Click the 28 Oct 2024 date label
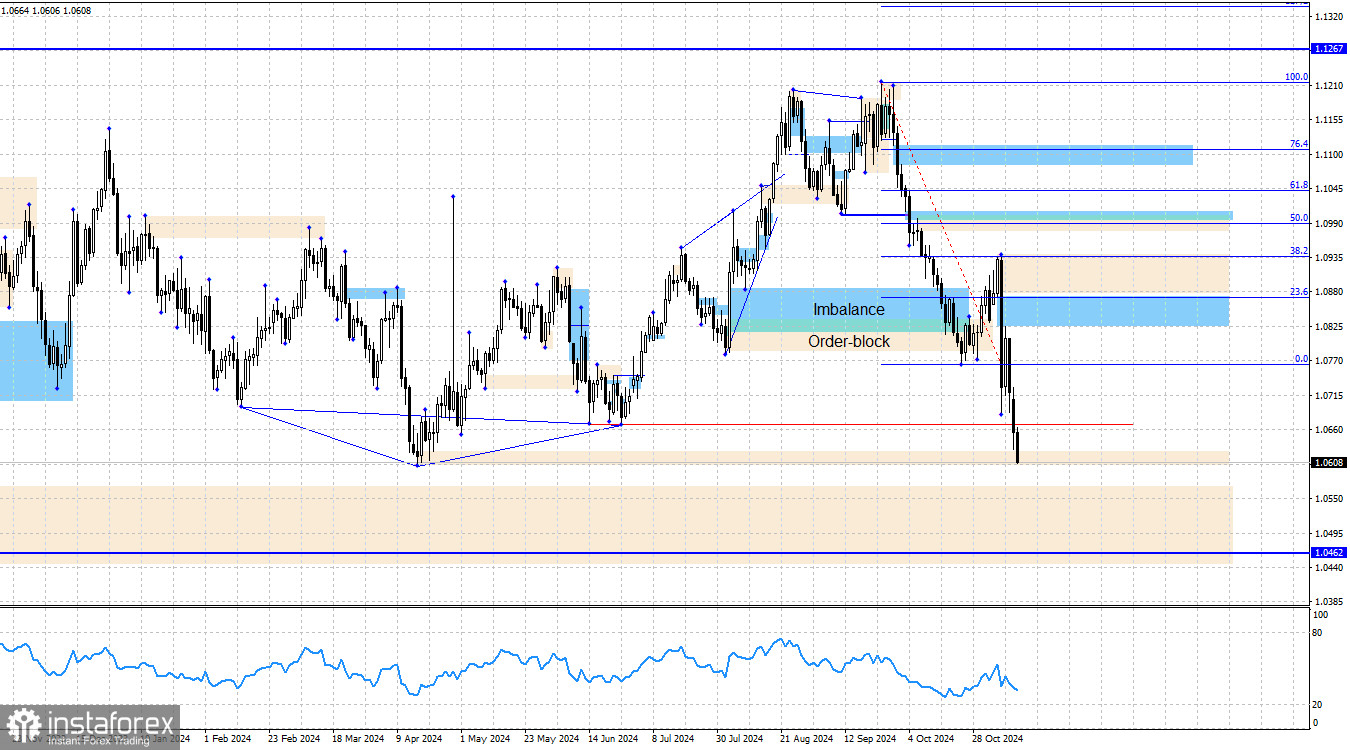The image size is (1350, 750). (x=997, y=739)
